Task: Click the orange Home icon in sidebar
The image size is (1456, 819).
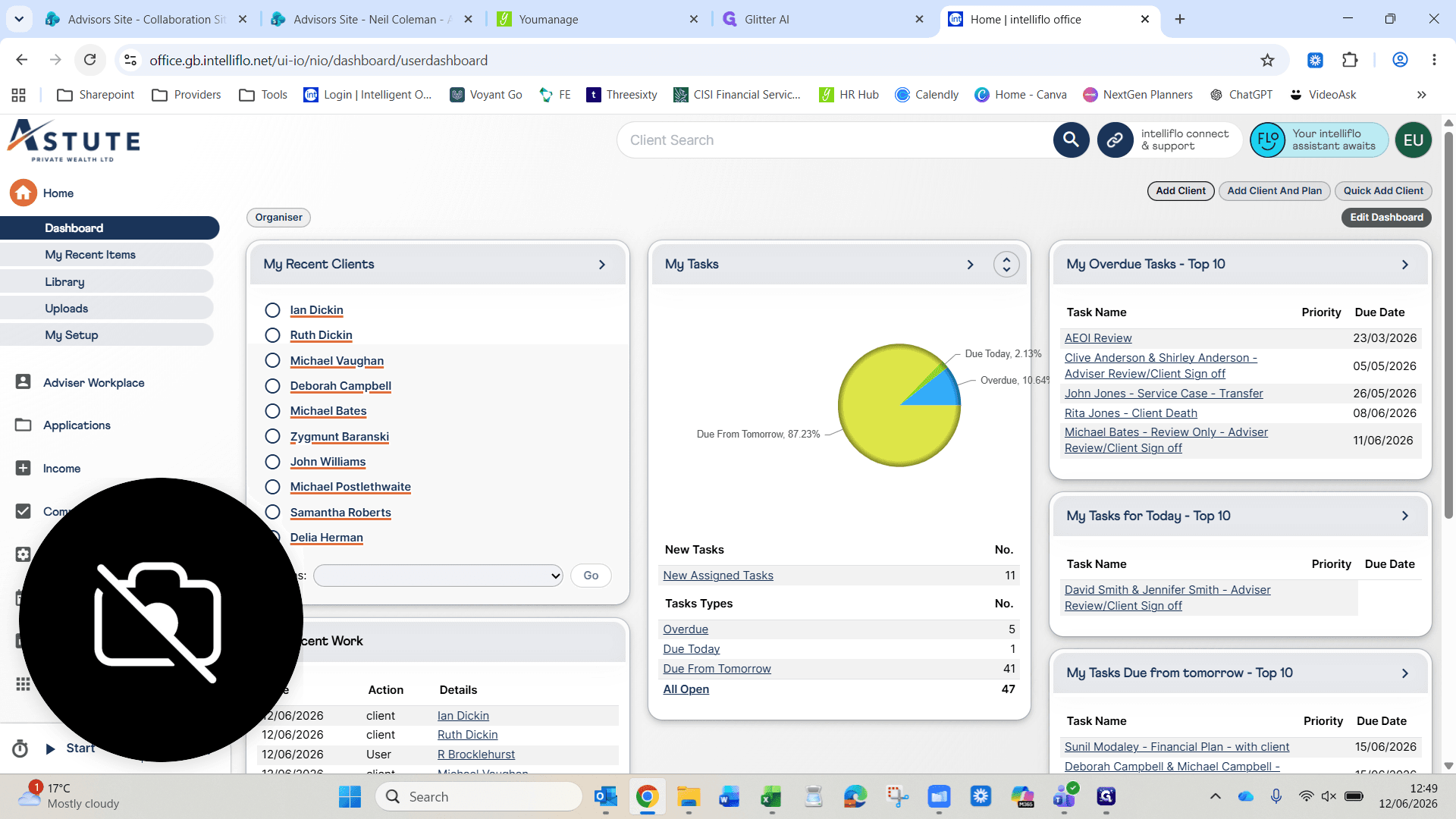Action: pyautogui.click(x=24, y=193)
